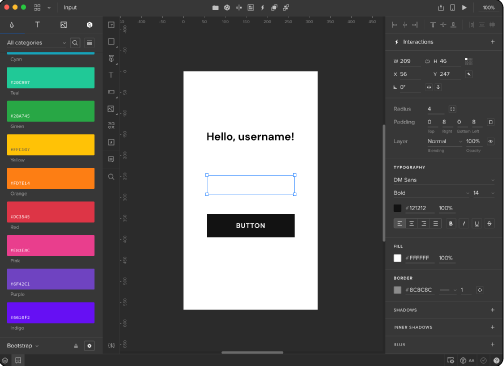504x366 pixels.
Task: Toggle independent padding values
Action: click(x=491, y=122)
